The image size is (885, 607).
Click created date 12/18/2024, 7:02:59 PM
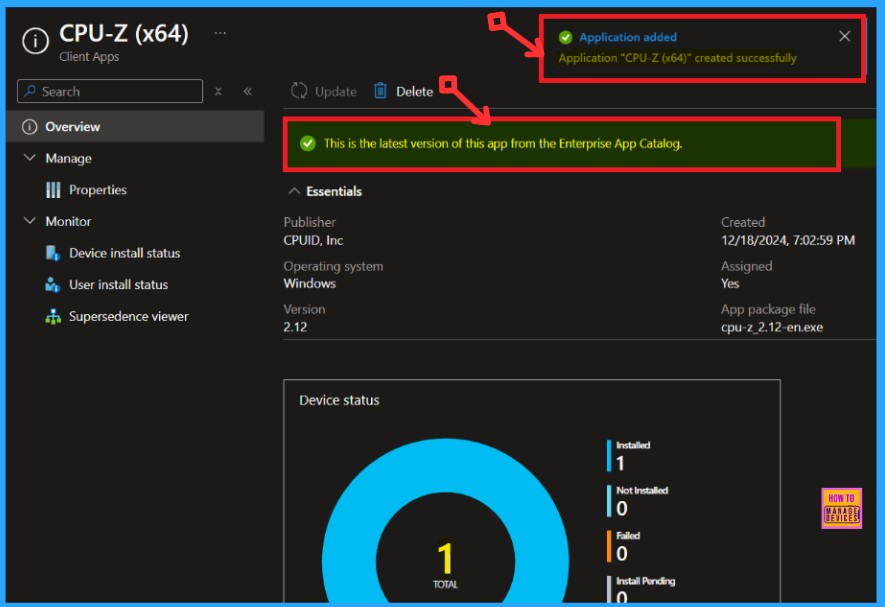pyautogui.click(x=788, y=241)
